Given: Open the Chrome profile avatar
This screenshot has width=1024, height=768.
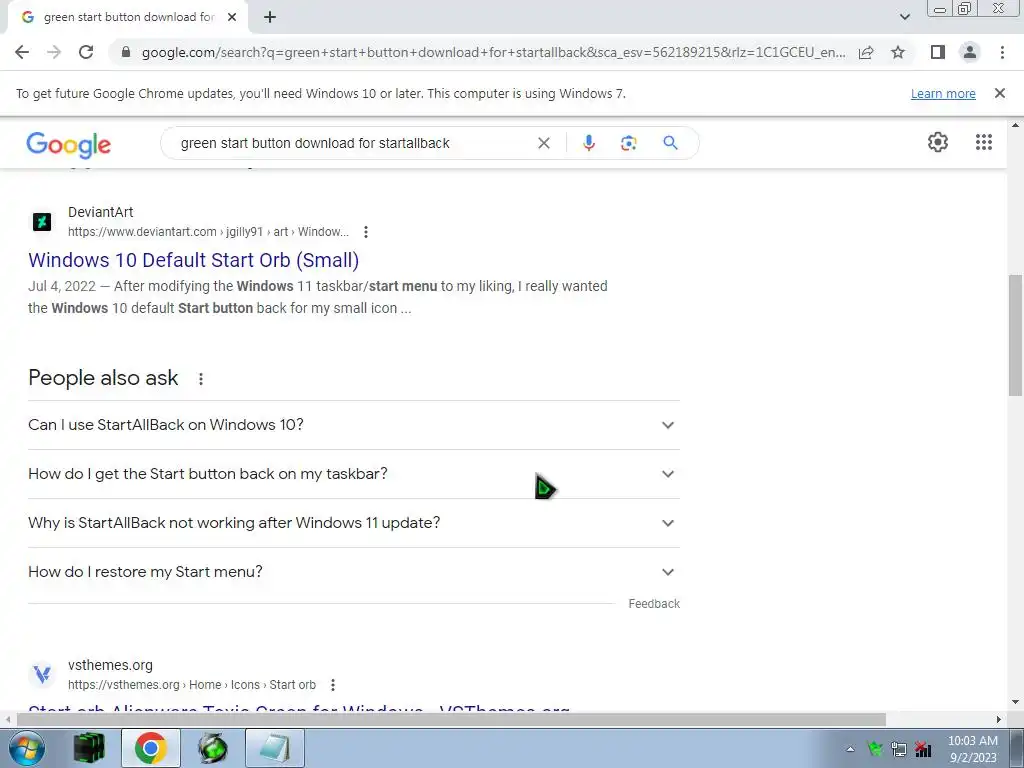Looking at the screenshot, I should pos(970,52).
